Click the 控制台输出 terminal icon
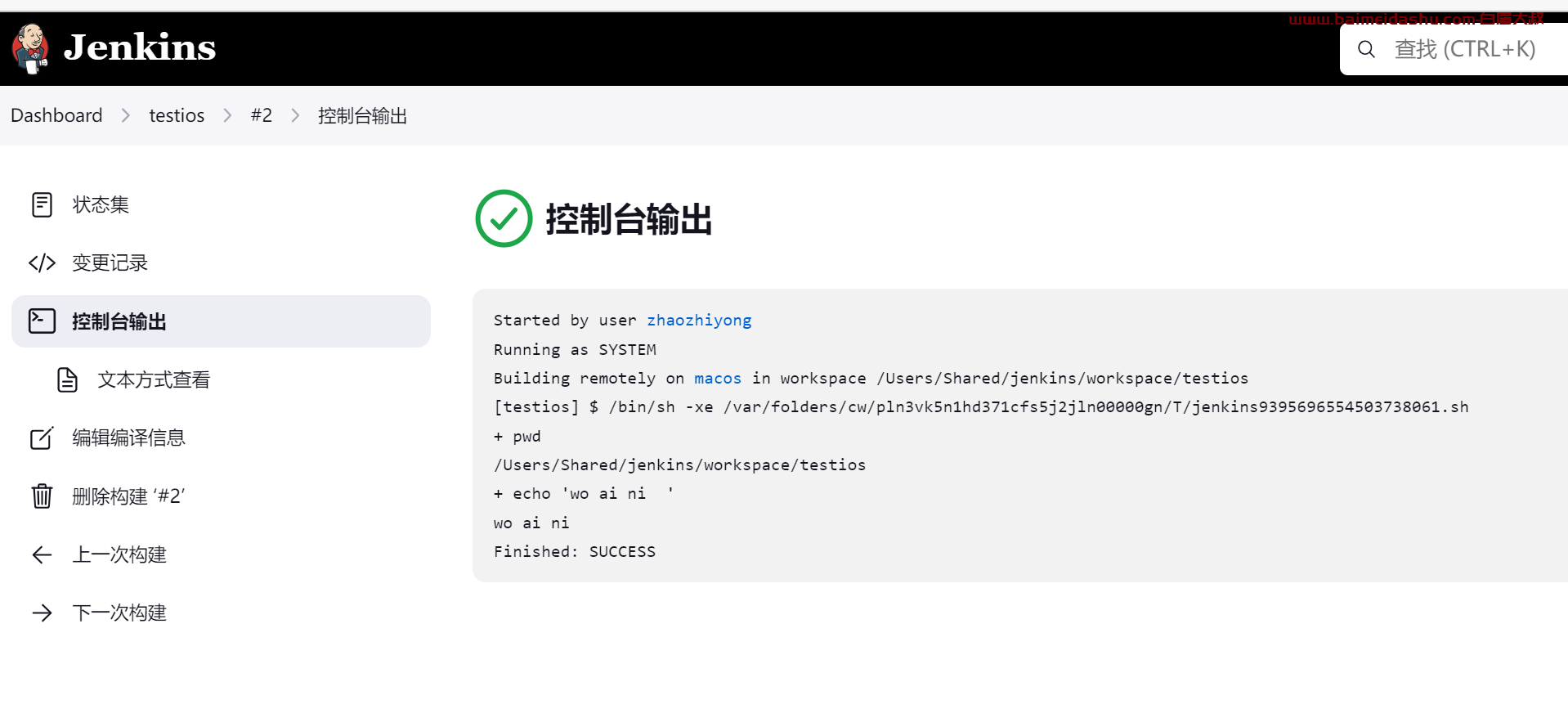 [42, 321]
